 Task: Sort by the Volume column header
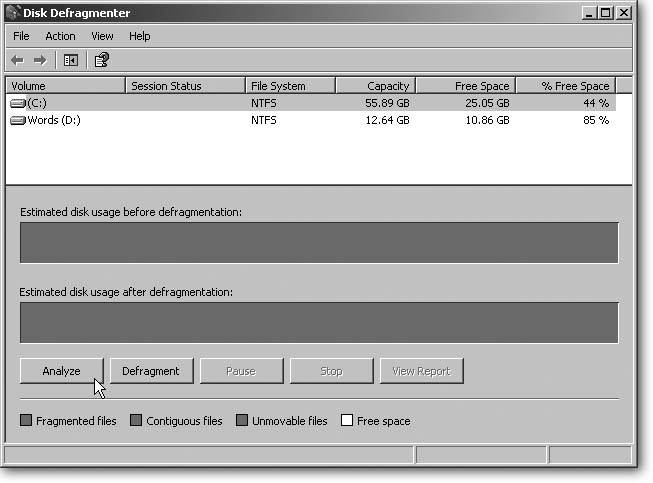coord(66,86)
